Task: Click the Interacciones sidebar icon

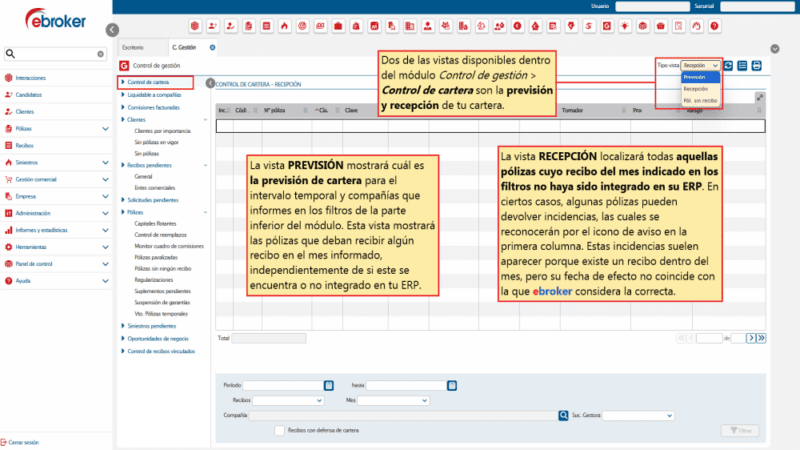Action: (8, 78)
